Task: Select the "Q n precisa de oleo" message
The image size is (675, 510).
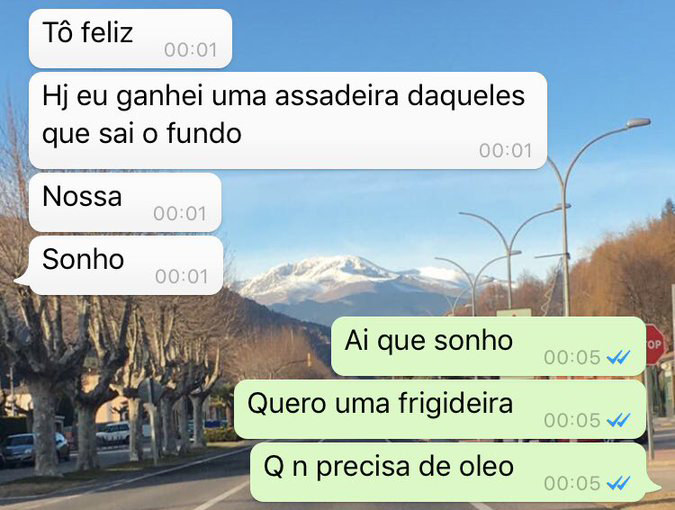Action: pos(455,473)
